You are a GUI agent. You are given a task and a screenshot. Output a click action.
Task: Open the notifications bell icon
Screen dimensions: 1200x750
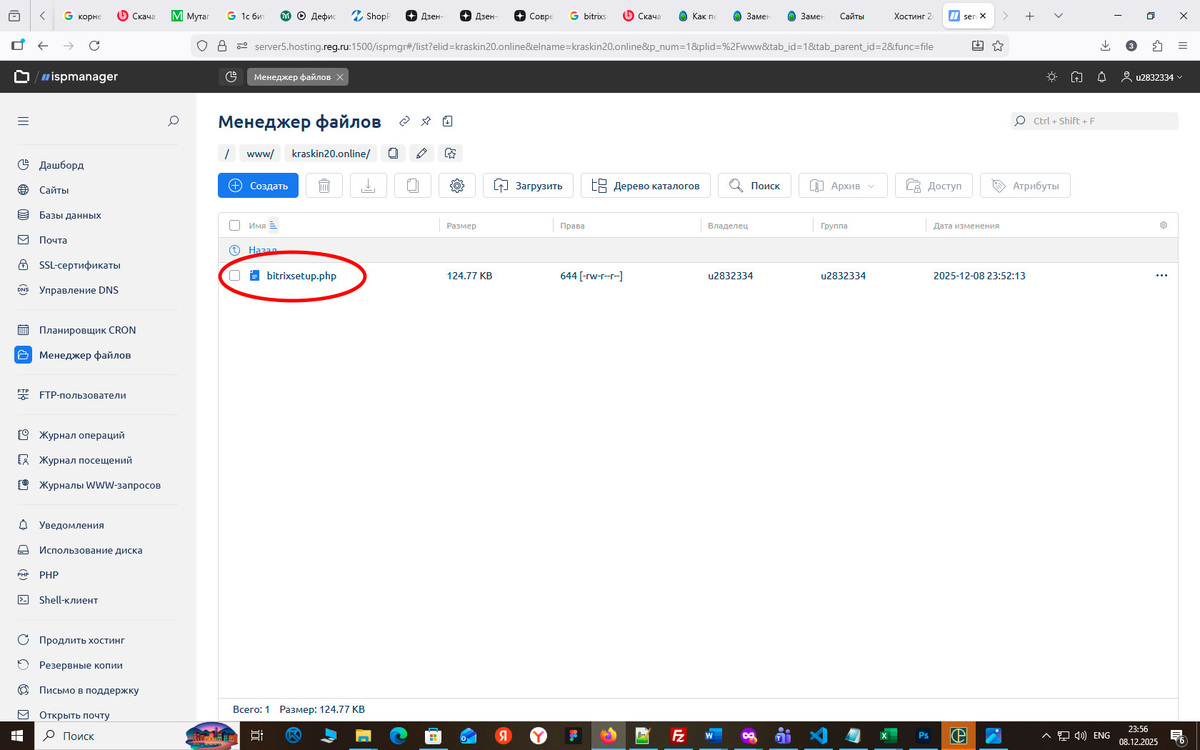click(1101, 76)
